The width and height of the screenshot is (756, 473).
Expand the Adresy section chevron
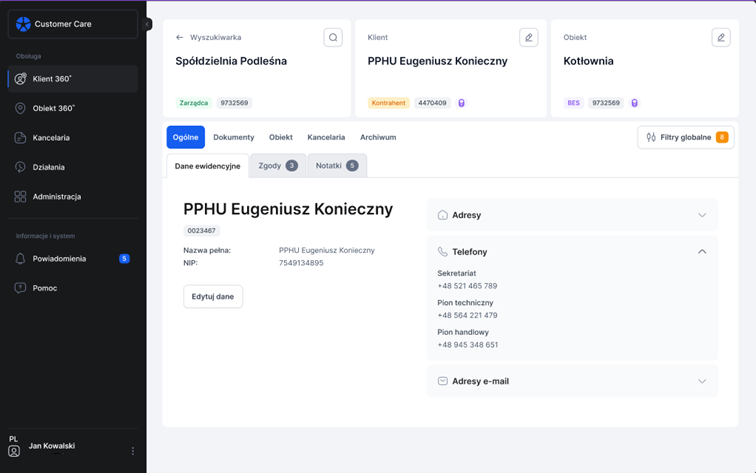coord(702,215)
